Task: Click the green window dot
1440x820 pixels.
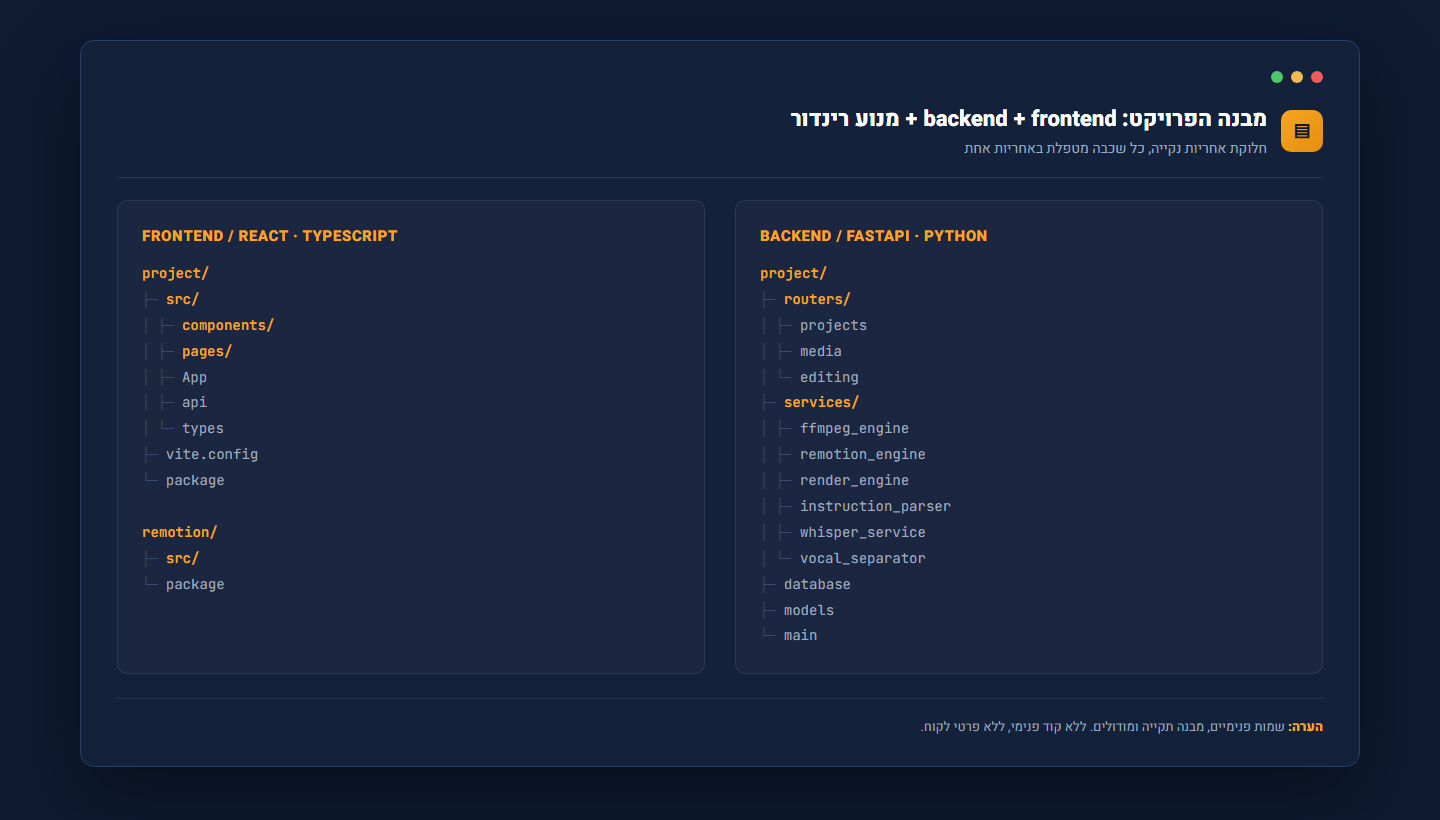Action: pos(1277,77)
